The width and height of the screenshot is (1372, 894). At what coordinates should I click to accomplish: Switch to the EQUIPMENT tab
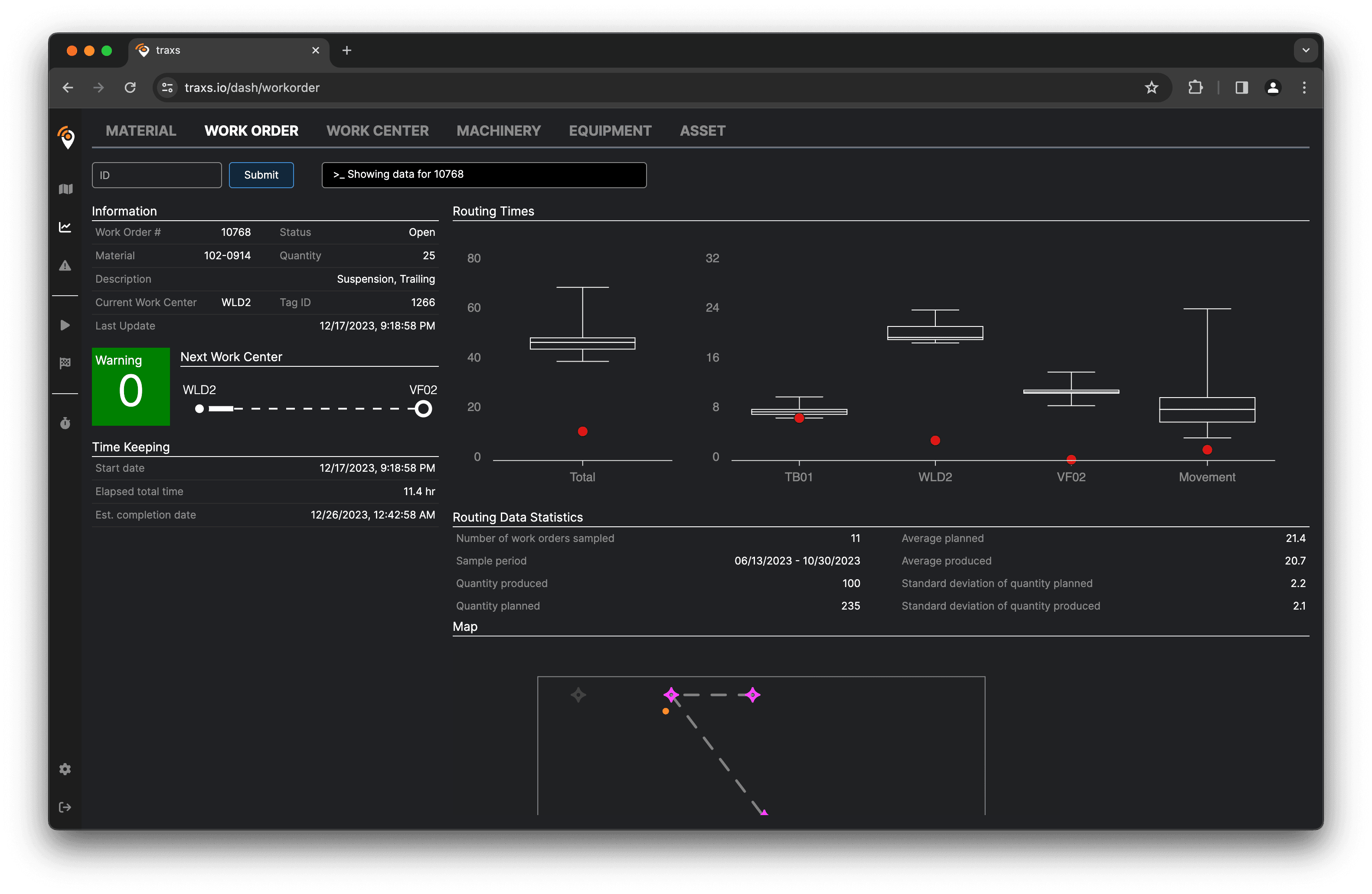[610, 130]
